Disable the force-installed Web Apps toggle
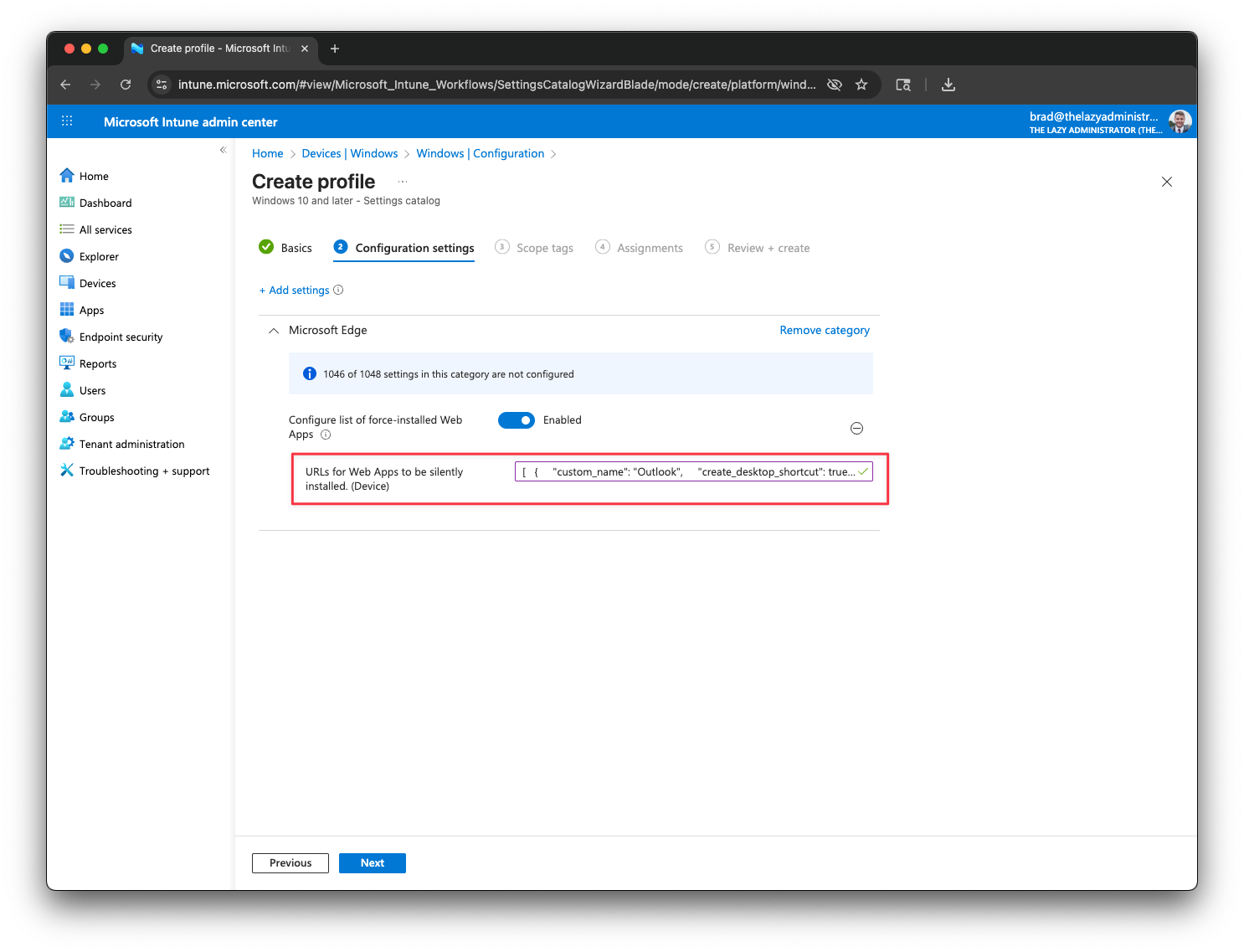This screenshot has height=952, width=1244. point(517,419)
